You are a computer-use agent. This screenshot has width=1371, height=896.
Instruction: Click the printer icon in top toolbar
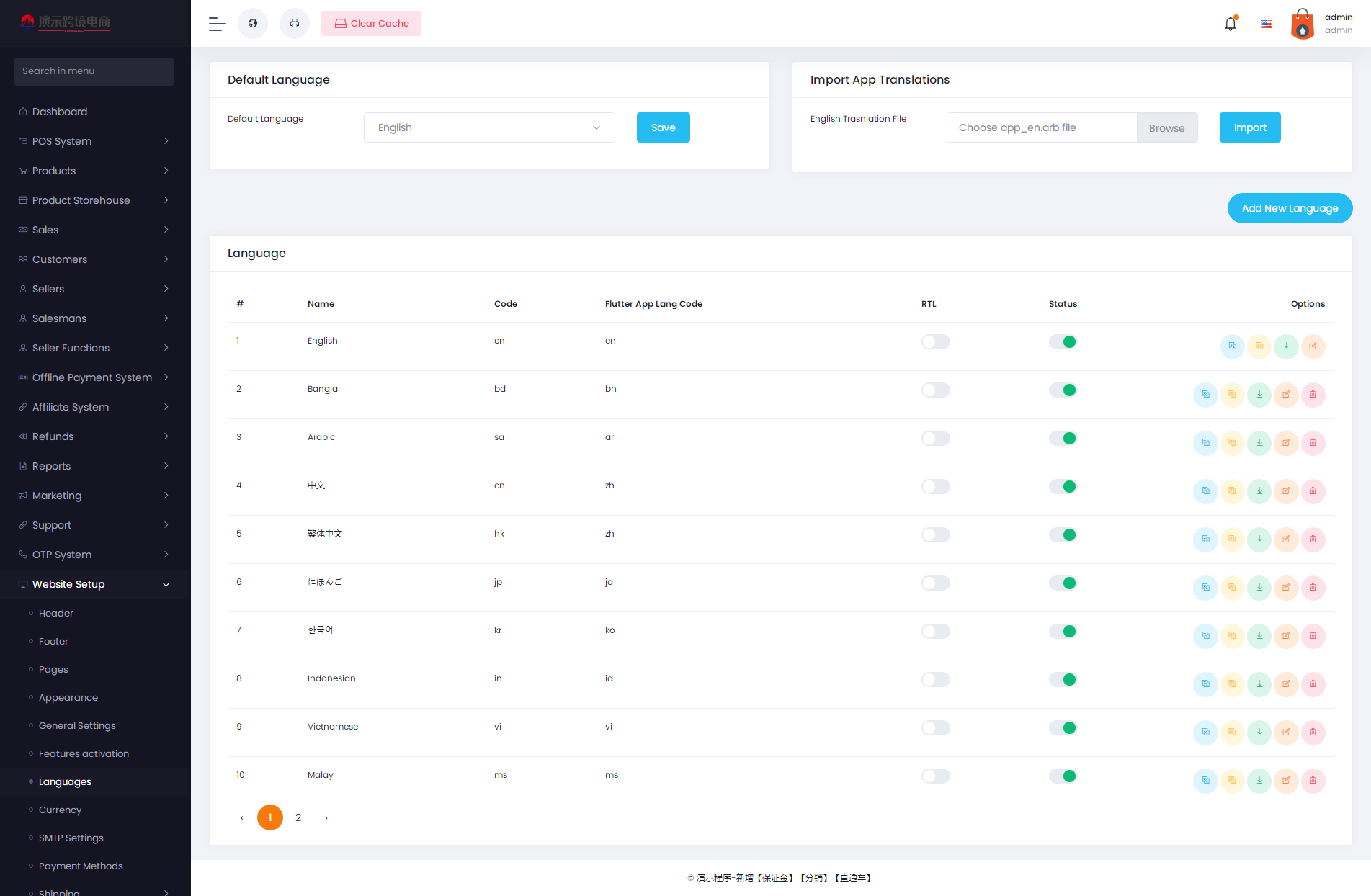click(295, 24)
